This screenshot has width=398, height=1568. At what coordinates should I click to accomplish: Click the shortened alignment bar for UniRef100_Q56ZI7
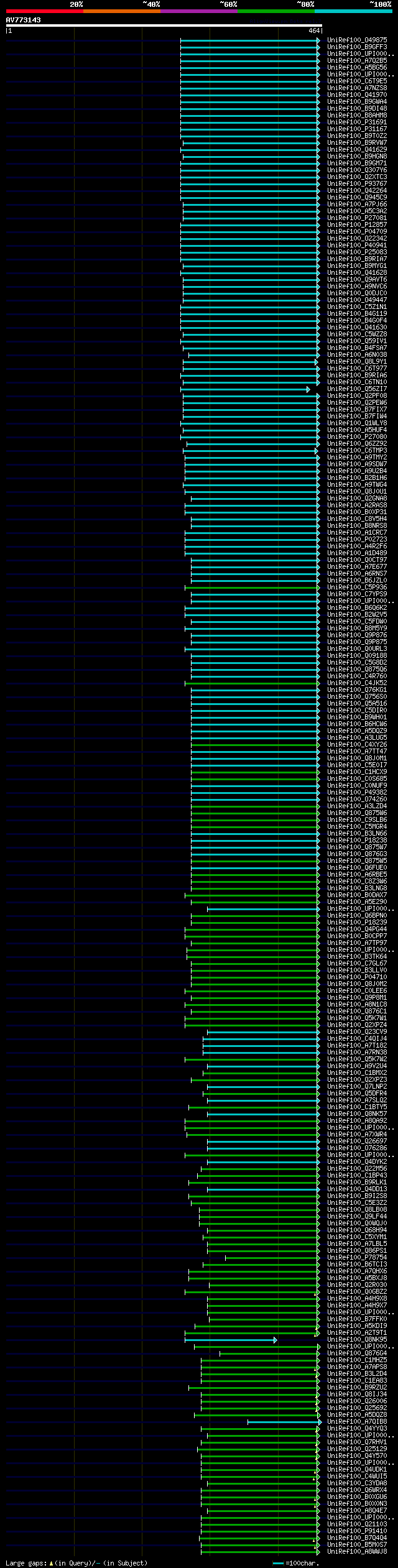click(x=245, y=389)
